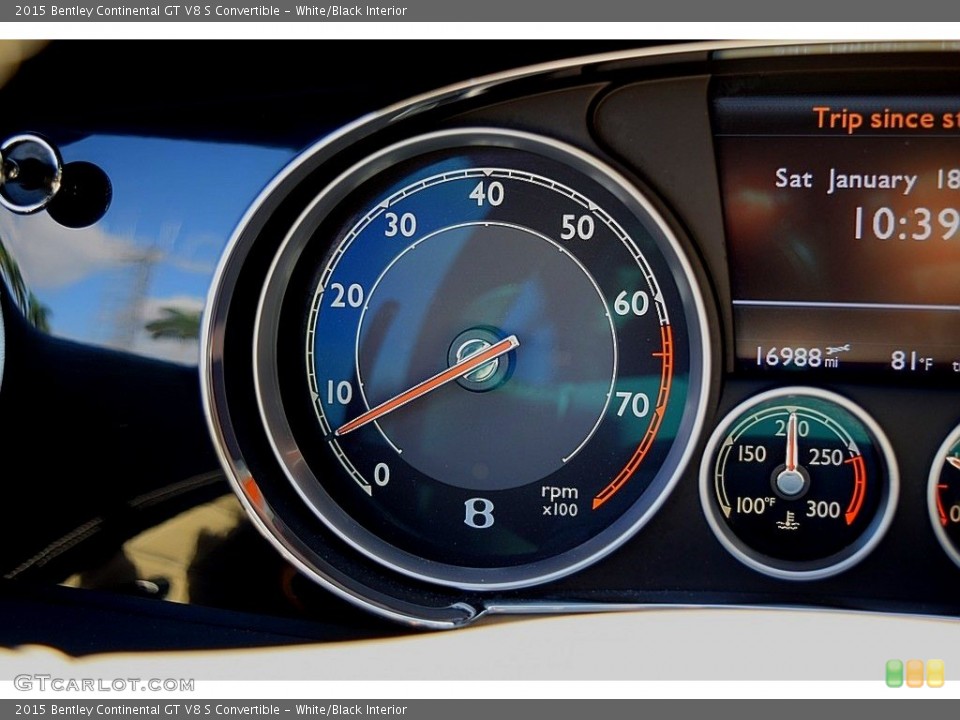Click the tachometer needle center hub
The height and width of the screenshot is (720, 960).
pyautogui.click(x=480, y=360)
